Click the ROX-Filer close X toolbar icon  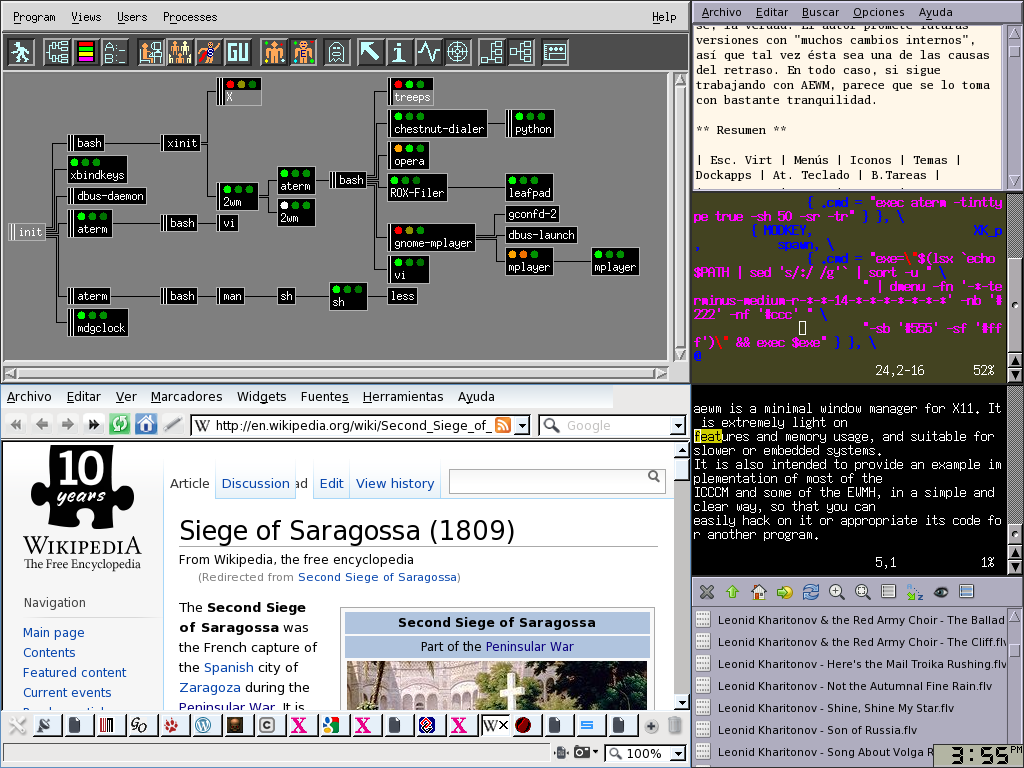pyautogui.click(x=707, y=592)
